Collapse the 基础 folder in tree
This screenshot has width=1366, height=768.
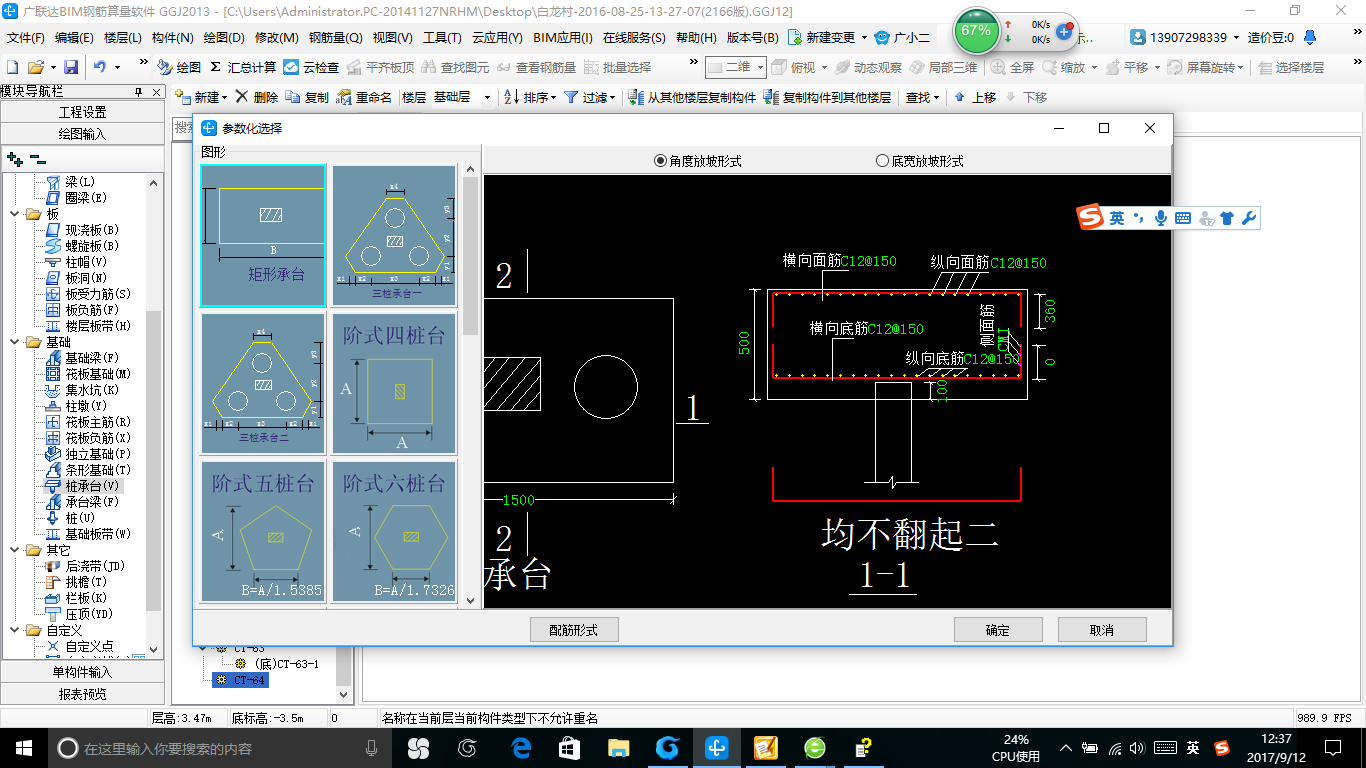tap(13, 342)
